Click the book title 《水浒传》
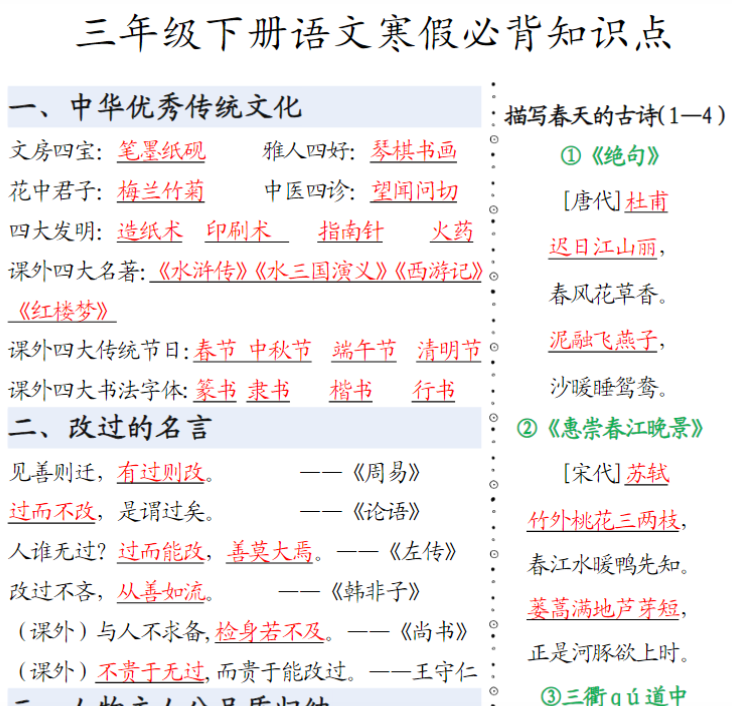732x706 pixels. (202, 271)
